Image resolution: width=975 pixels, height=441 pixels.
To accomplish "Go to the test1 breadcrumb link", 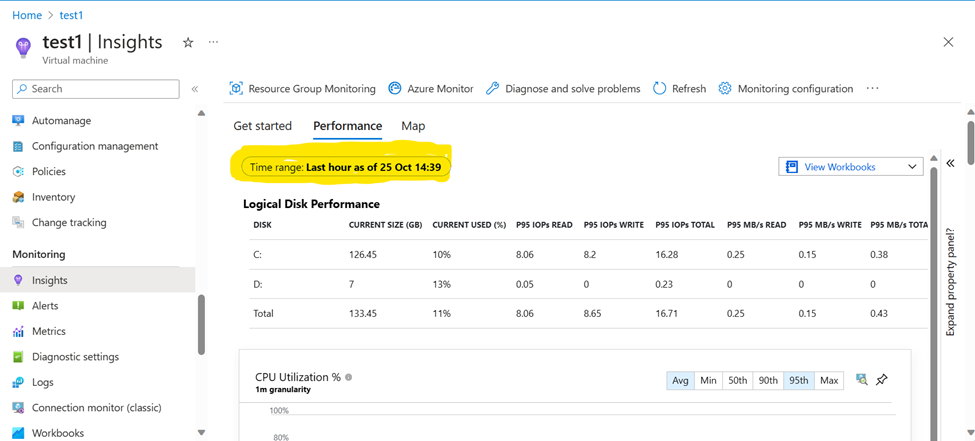I will point(72,15).
